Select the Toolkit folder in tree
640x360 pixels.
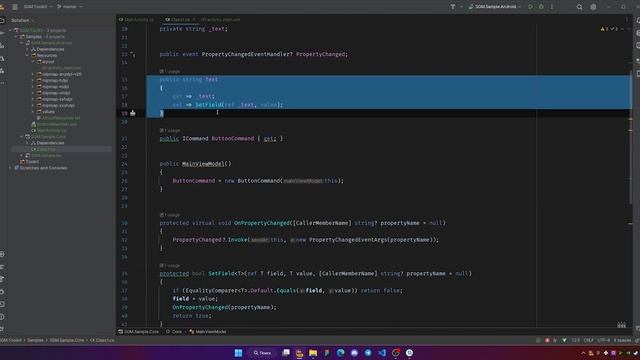pyautogui.click(x=29, y=162)
